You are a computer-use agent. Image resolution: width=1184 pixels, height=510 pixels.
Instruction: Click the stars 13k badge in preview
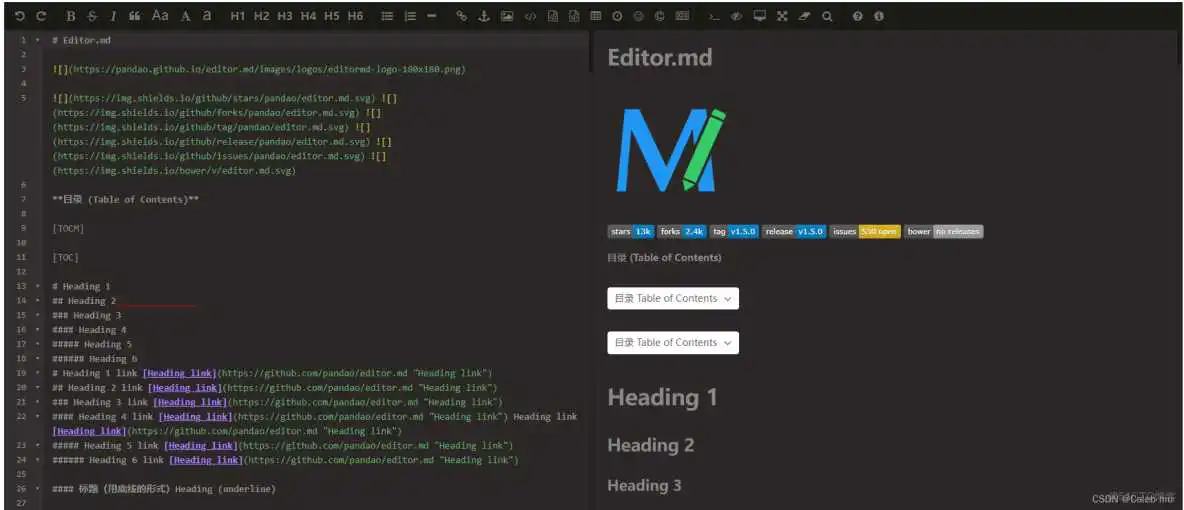pos(631,231)
